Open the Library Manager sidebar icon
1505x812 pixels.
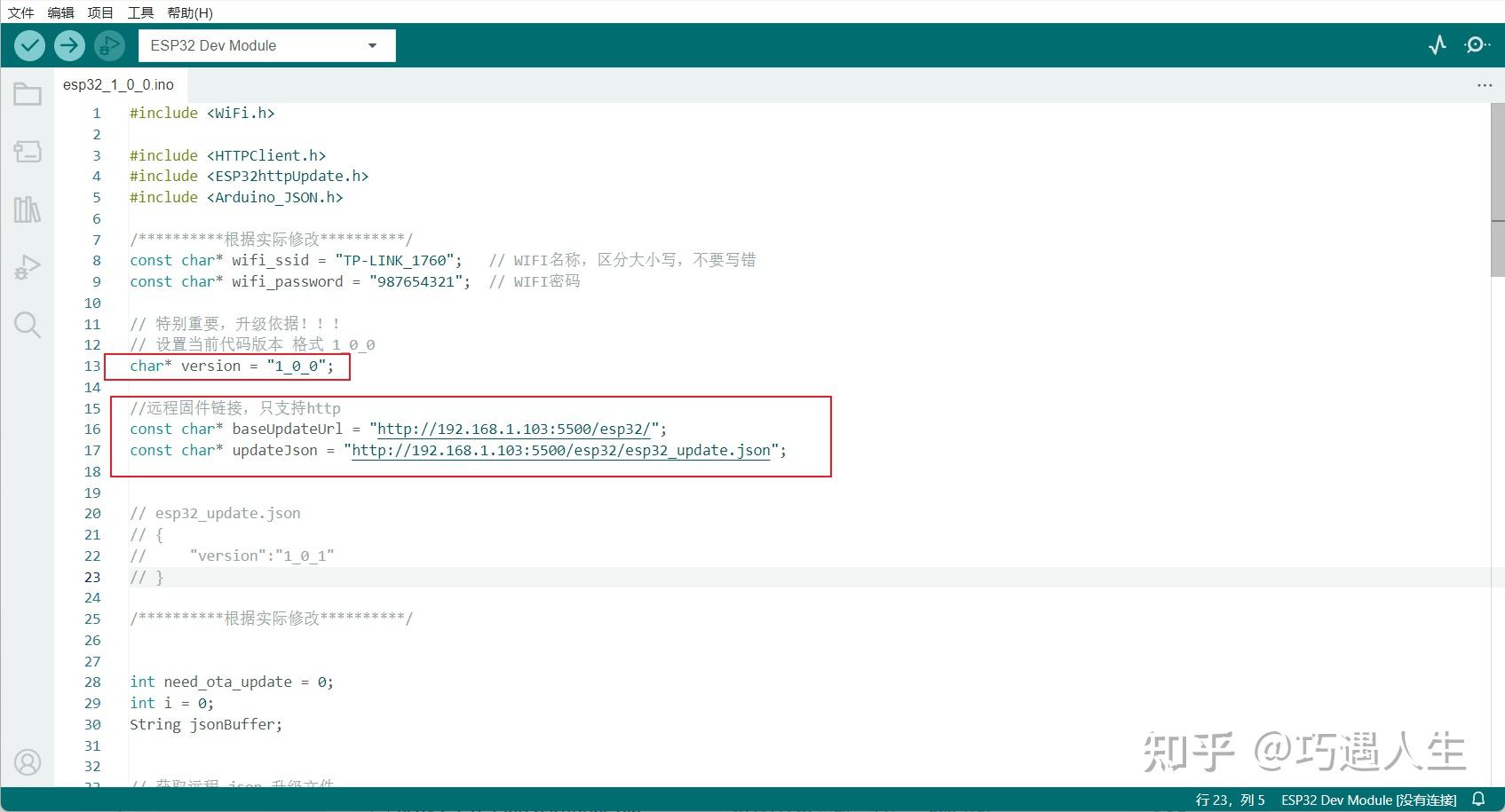(x=28, y=209)
